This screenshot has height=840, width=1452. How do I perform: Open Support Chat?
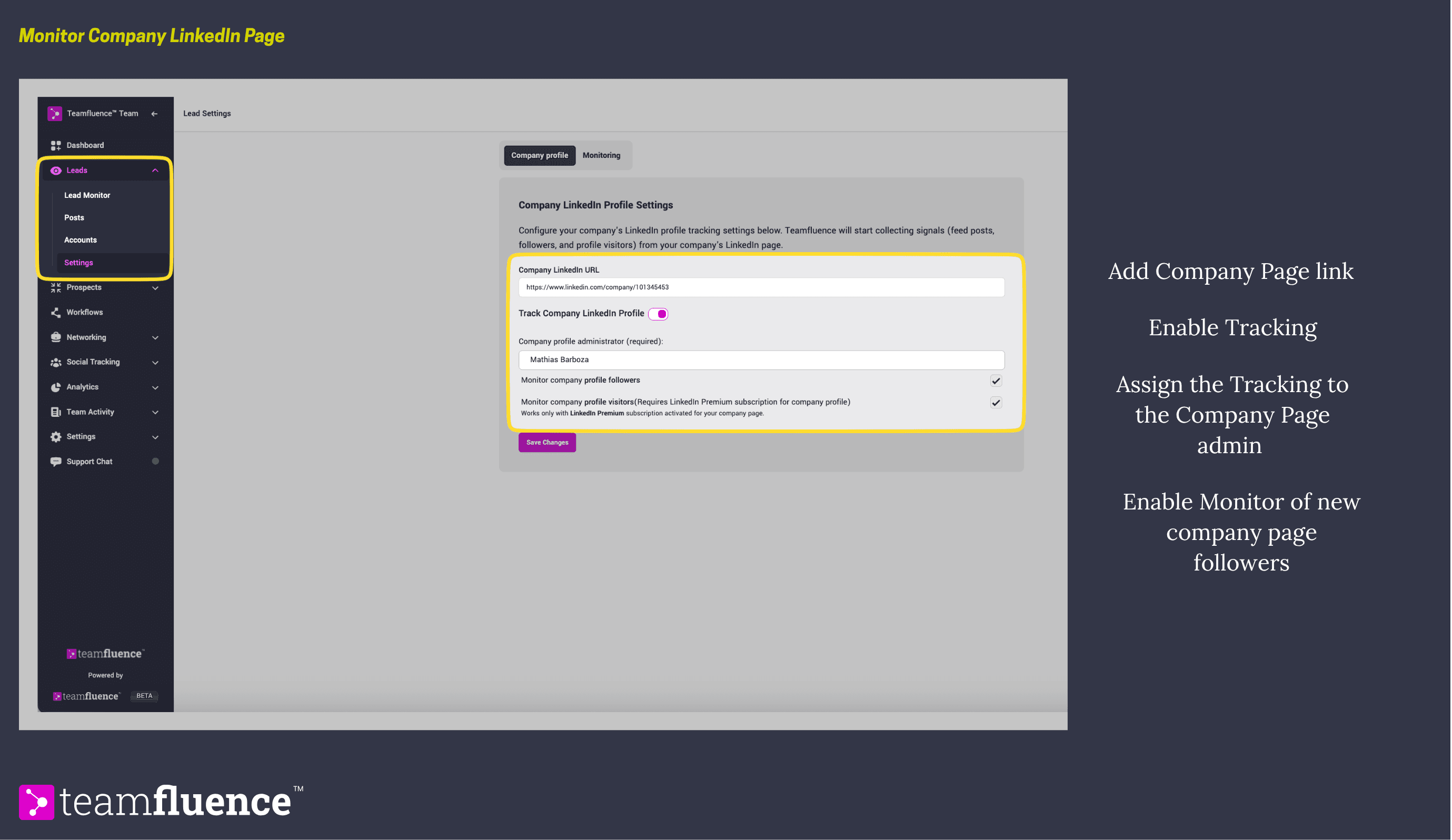pyautogui.click(x=89, y=461)
